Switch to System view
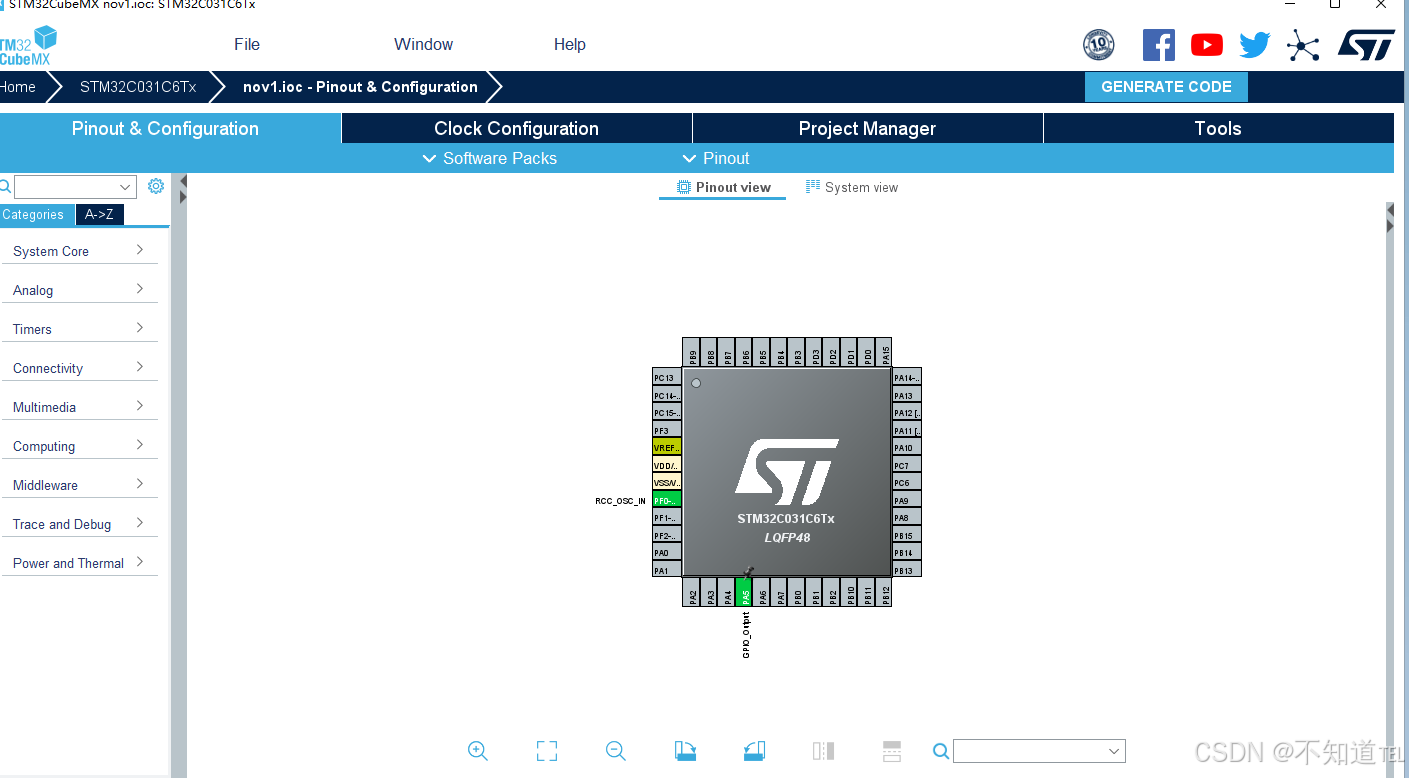 click(x=852, y=187)
